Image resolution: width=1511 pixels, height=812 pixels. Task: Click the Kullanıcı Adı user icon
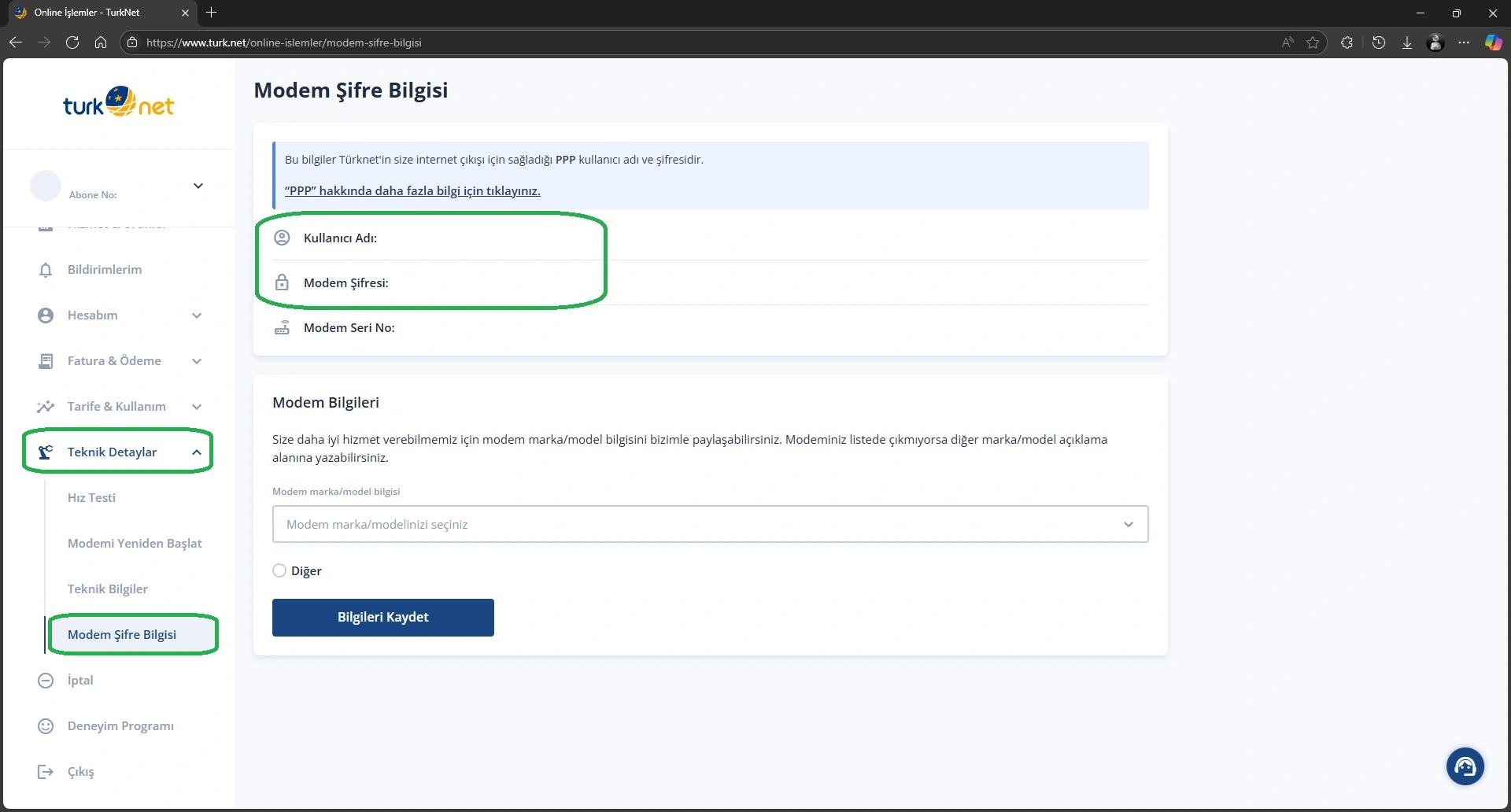point(282,238)
